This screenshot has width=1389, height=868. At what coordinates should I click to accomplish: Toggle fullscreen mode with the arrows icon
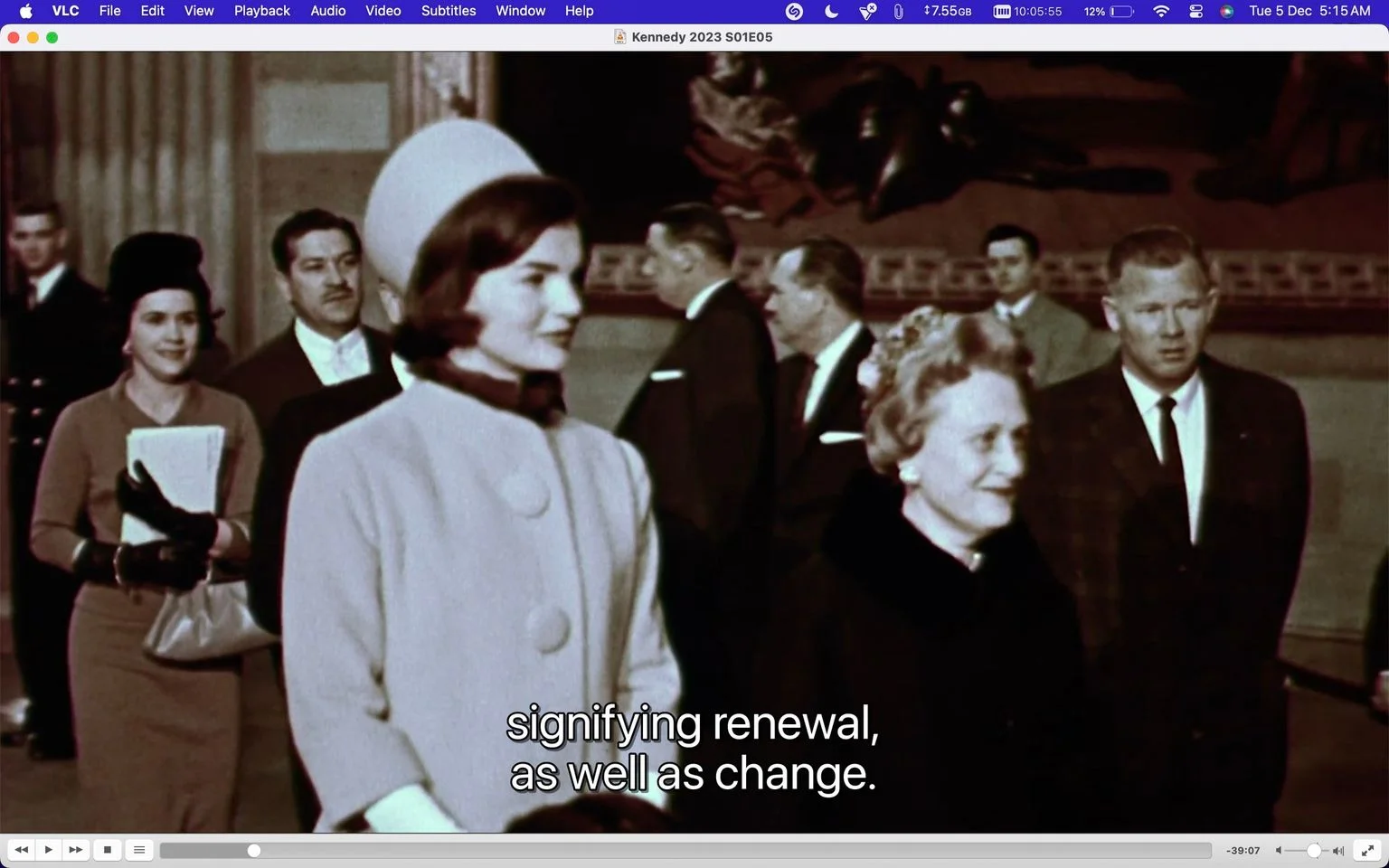[1368, 850]
